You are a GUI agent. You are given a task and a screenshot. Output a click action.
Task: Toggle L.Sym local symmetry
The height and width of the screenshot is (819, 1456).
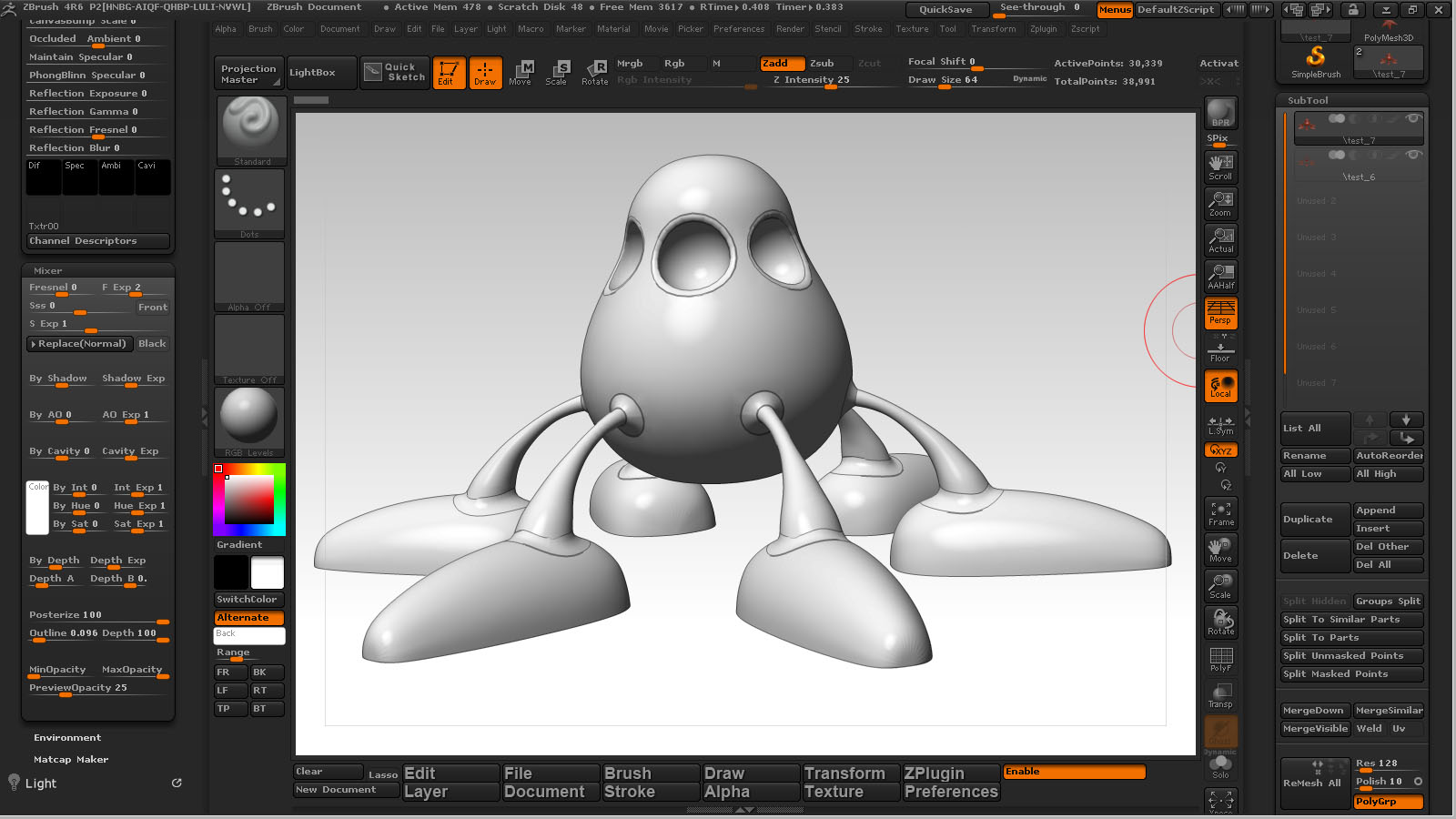click(x=1220, y=424)
